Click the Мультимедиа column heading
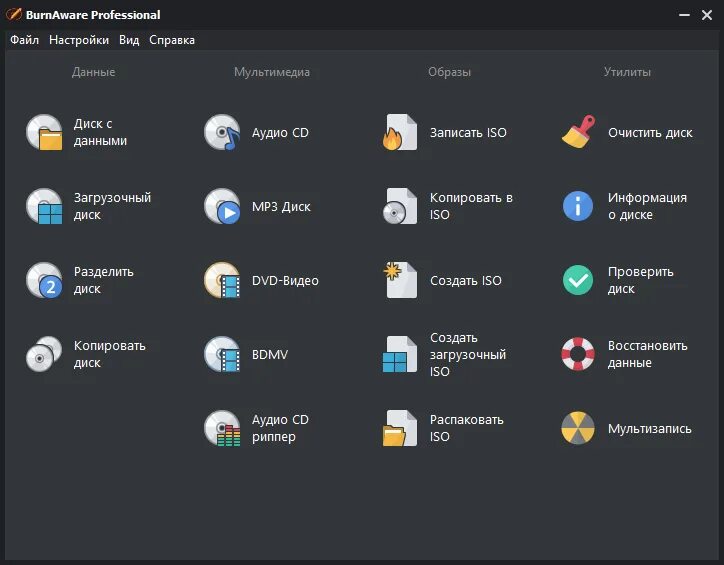The width and height of the screenshot is (724, 565). (x=272, y=72)
